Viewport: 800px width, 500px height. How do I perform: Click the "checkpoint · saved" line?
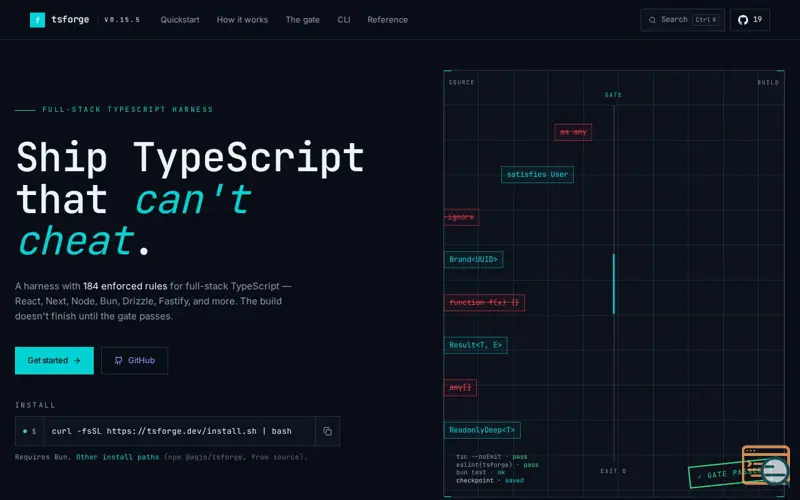[x=490, y=481]
